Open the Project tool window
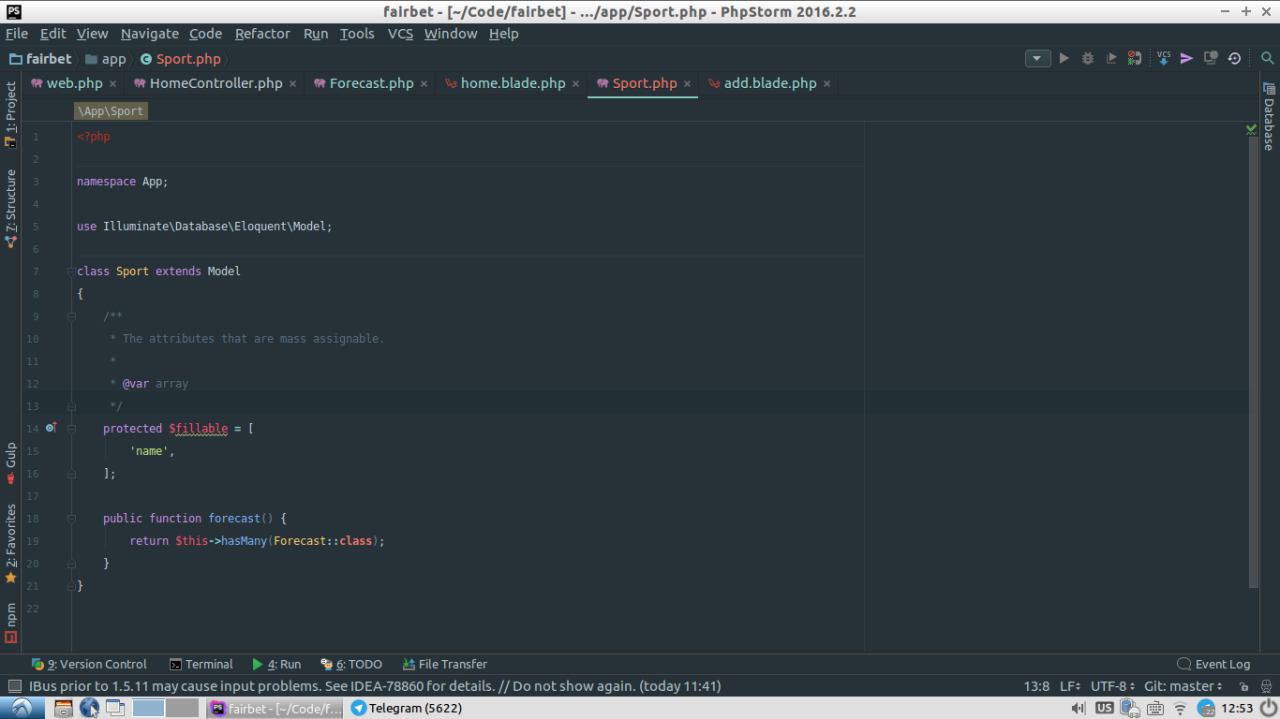 pos(11,113)
